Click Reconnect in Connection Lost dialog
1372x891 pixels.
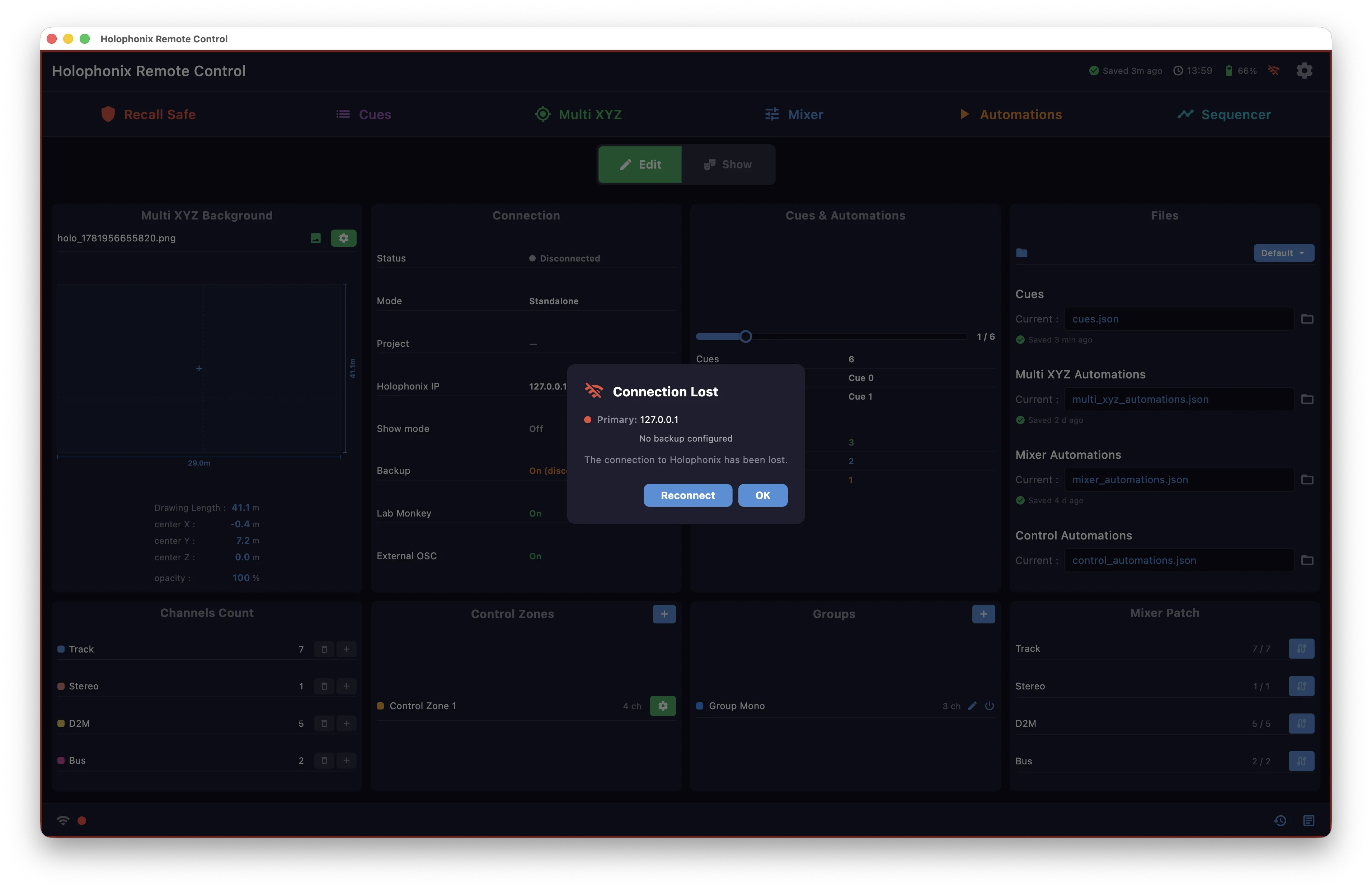pyautogui.click(x=688, y=496)
